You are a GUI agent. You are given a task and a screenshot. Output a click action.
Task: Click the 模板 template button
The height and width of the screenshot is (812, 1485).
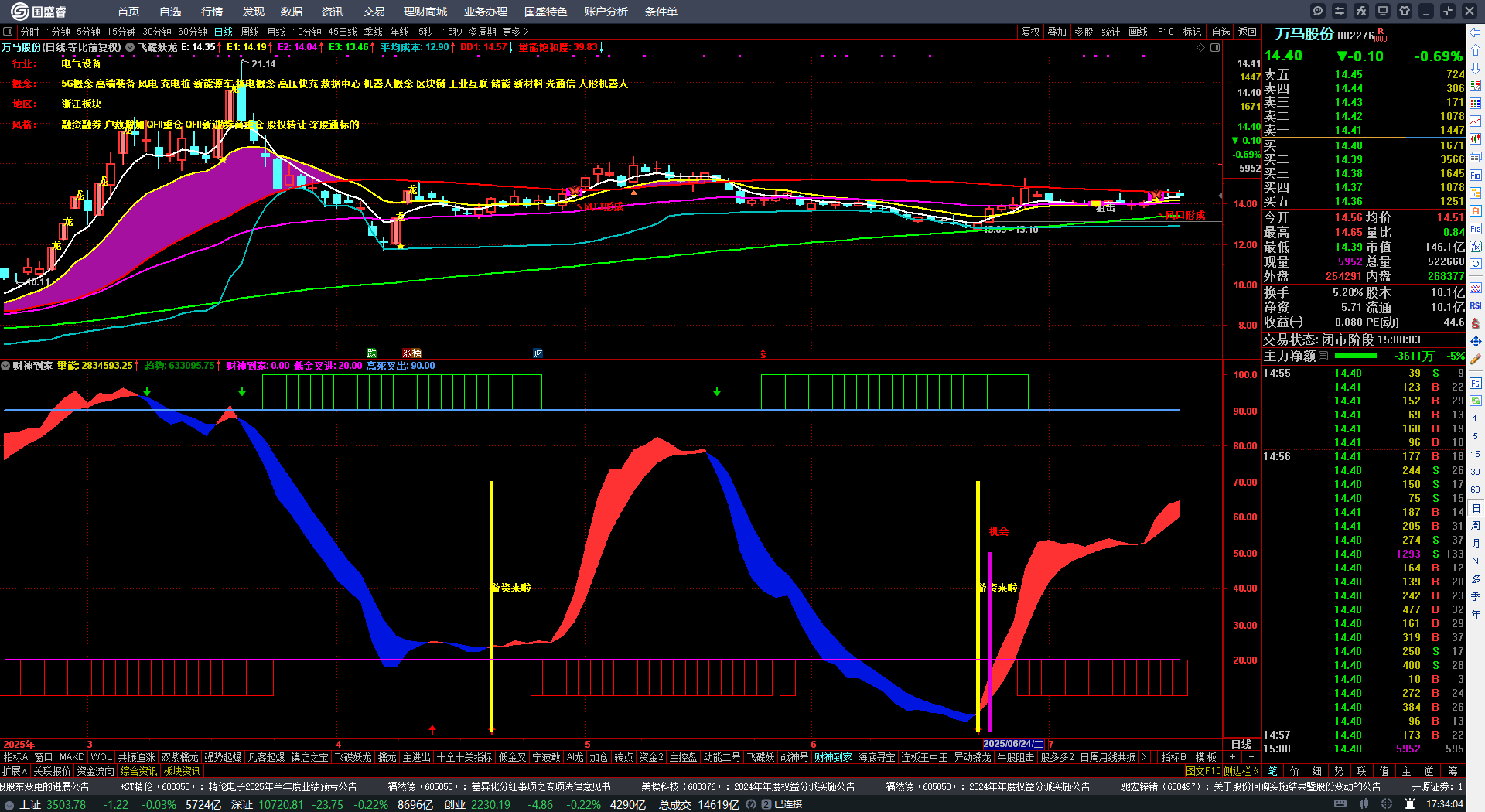point(1206,757)
